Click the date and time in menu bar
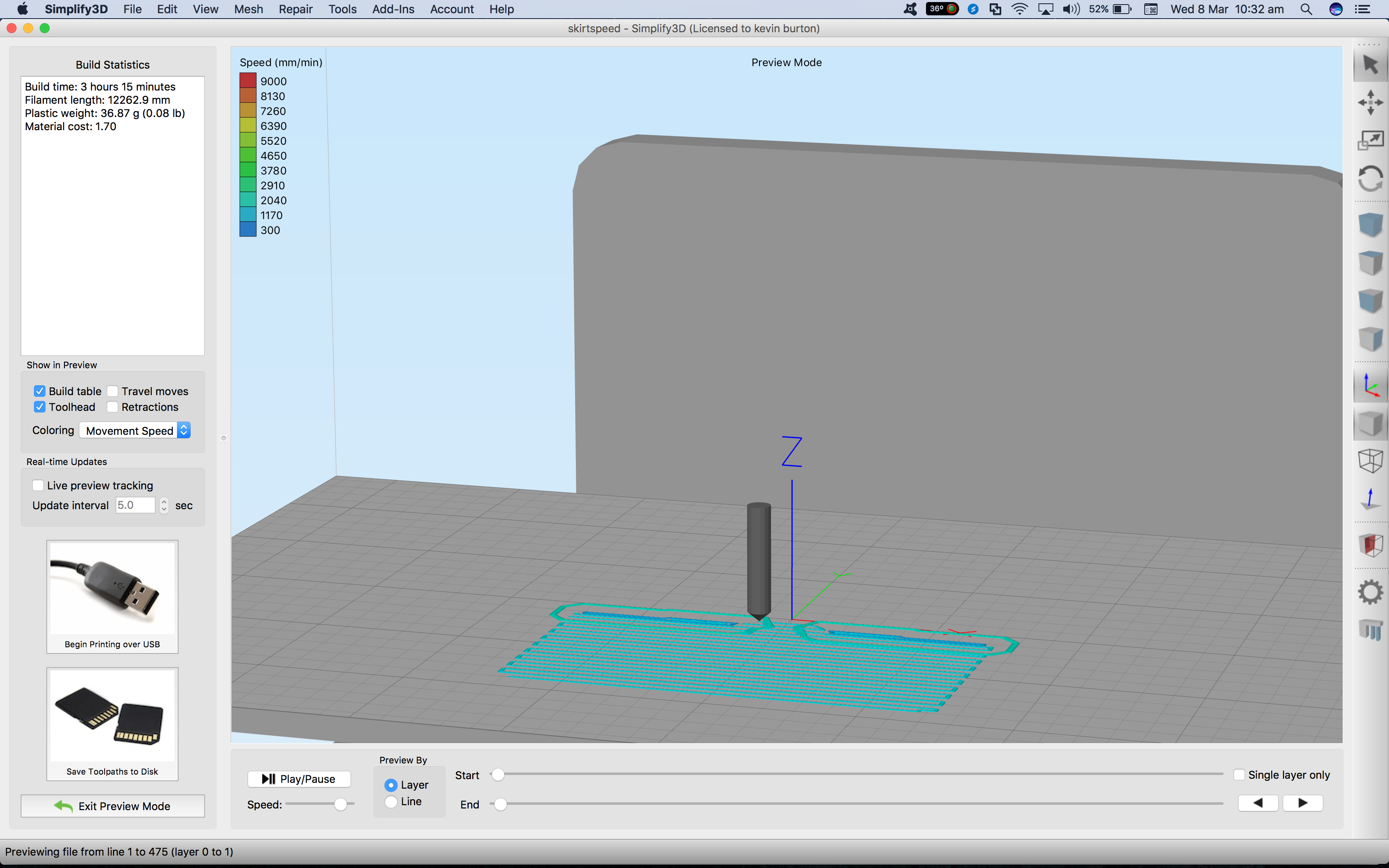Viewport: 1389px width, 868px height. [1227, 9]
